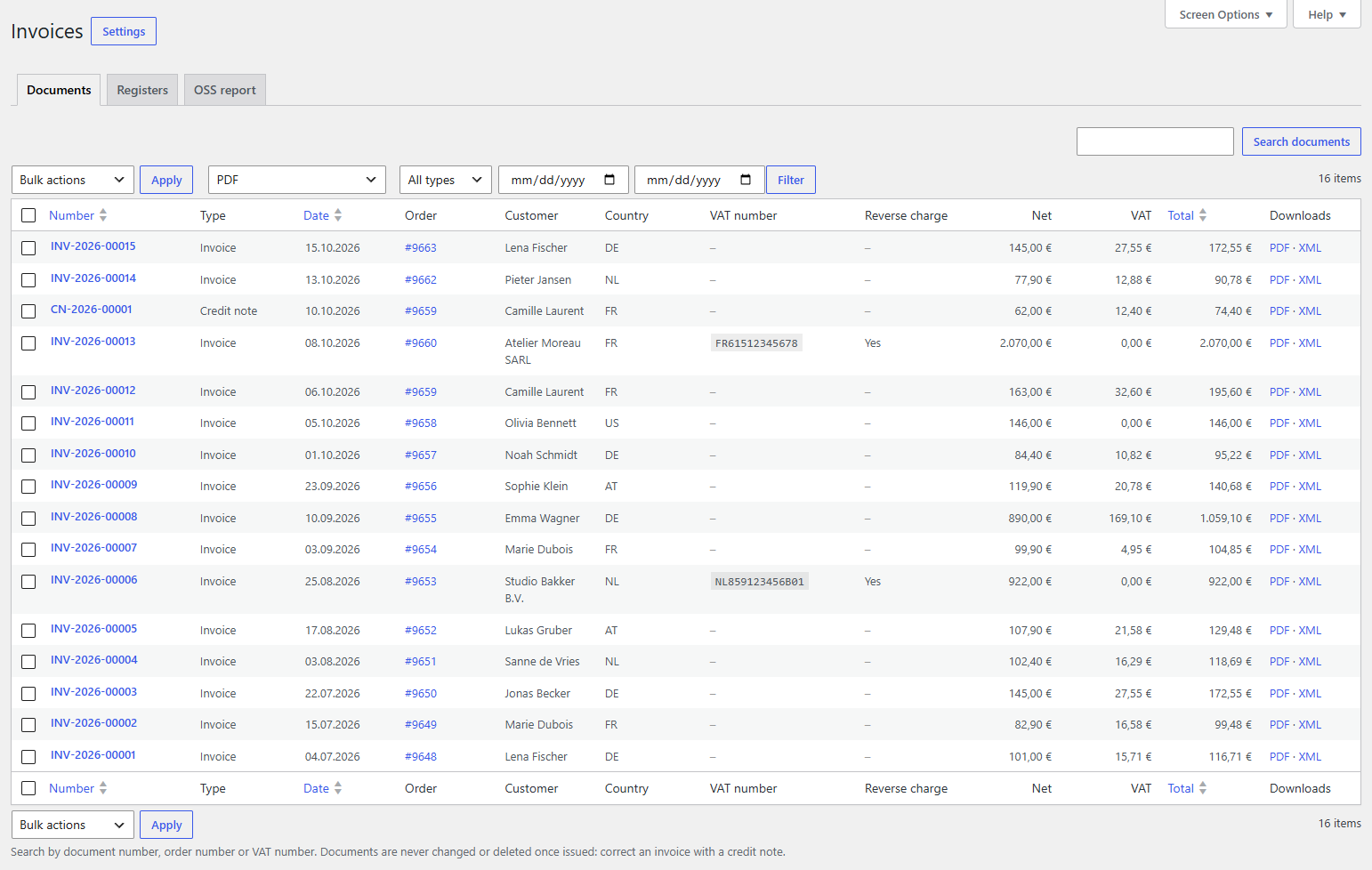Download XML for INV-2026-00005
Viewport: 1372px width, 870px height.
1310,631
